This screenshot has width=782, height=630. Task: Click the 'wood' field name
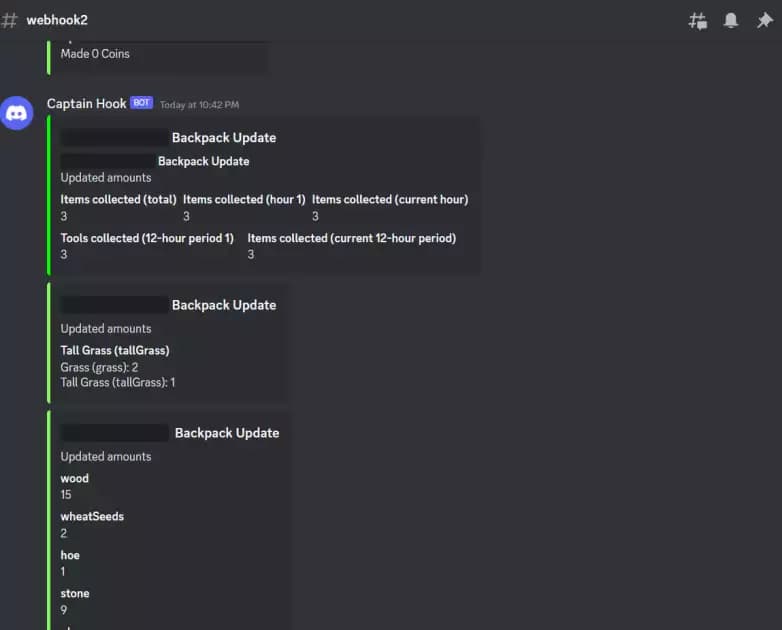click(x=74, y=479)
